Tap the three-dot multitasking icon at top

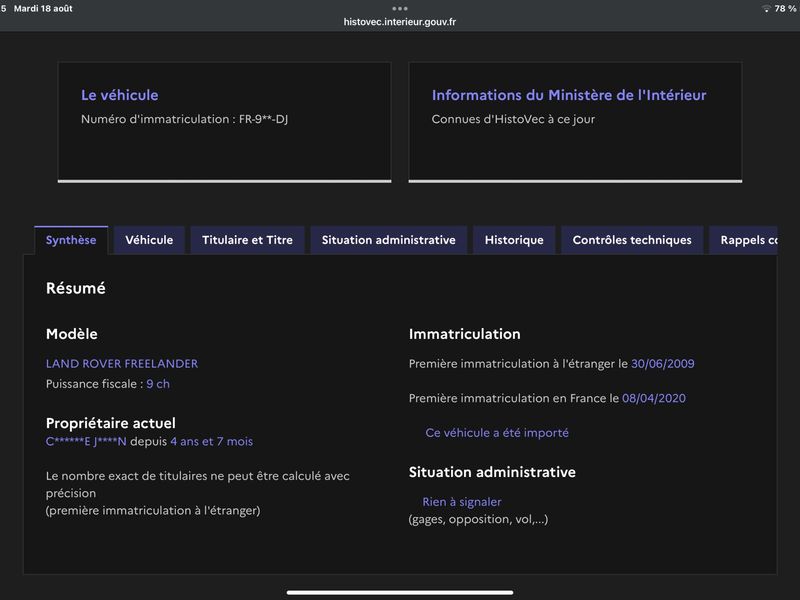pyautogui.click(x=399, y=8)
